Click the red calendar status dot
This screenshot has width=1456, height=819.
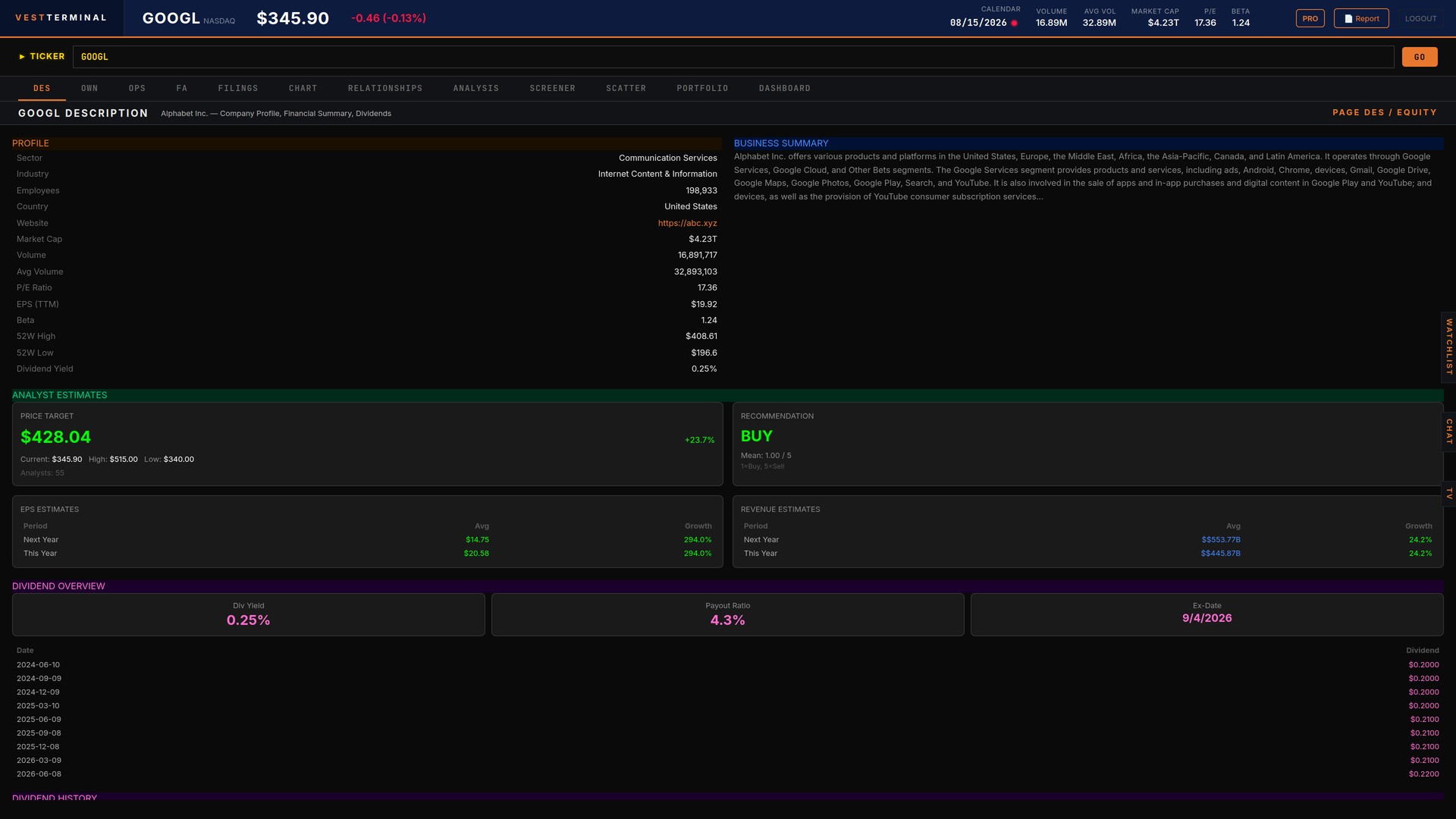click(1014, 24)
